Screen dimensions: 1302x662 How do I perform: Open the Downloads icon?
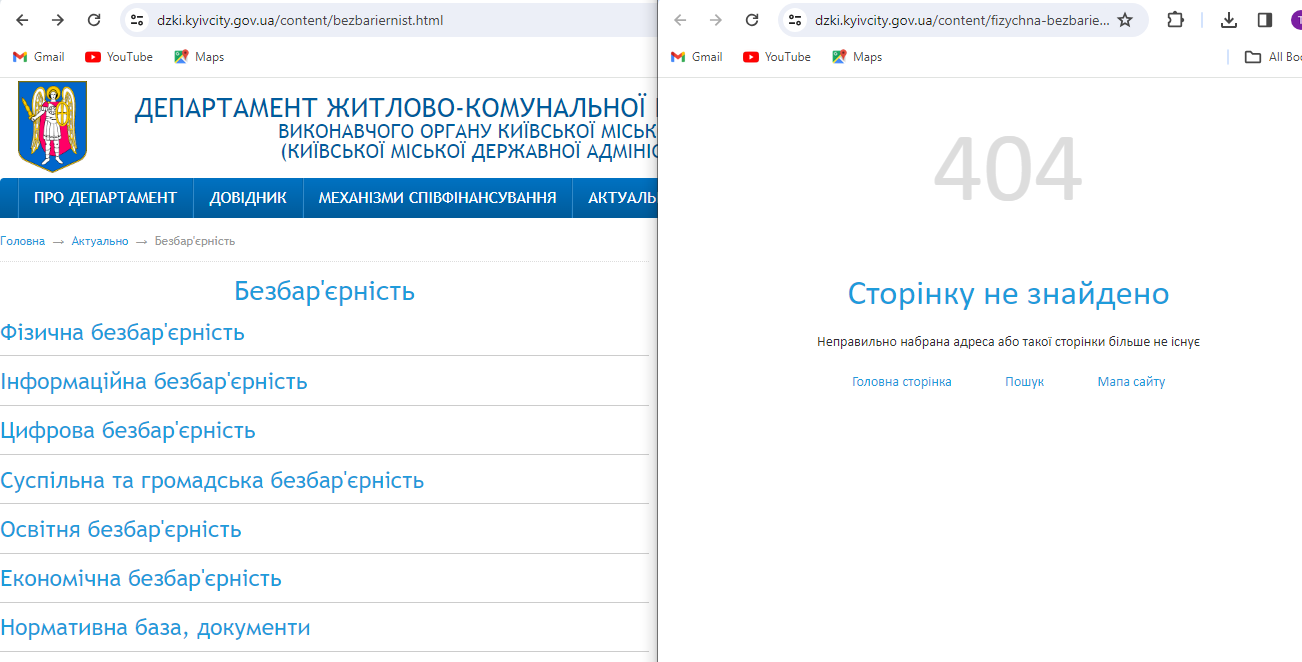click(1228, 18)
